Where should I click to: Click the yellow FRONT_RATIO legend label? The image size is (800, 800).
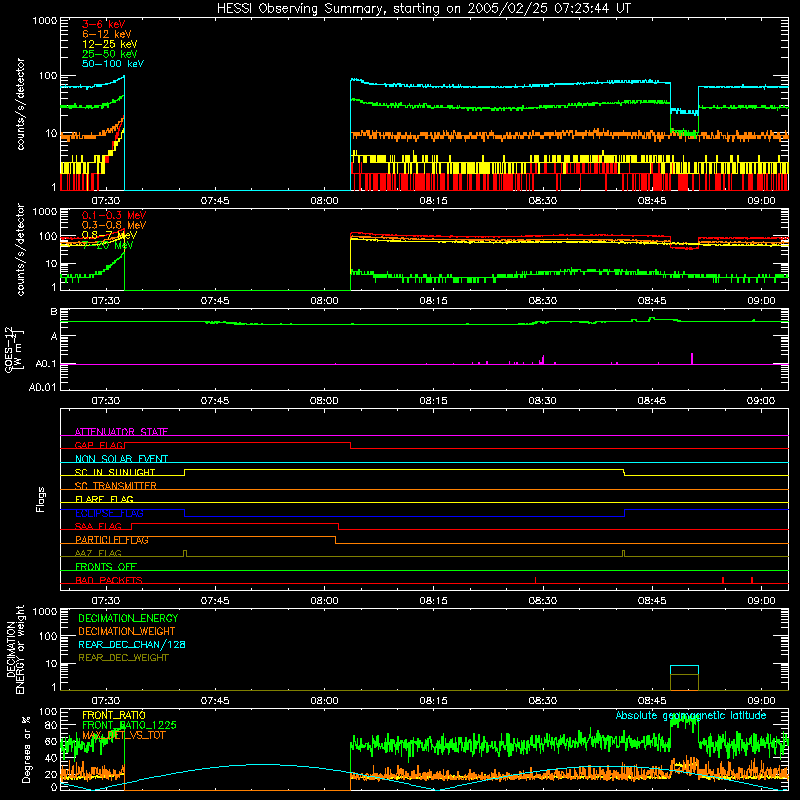(114, 715)
